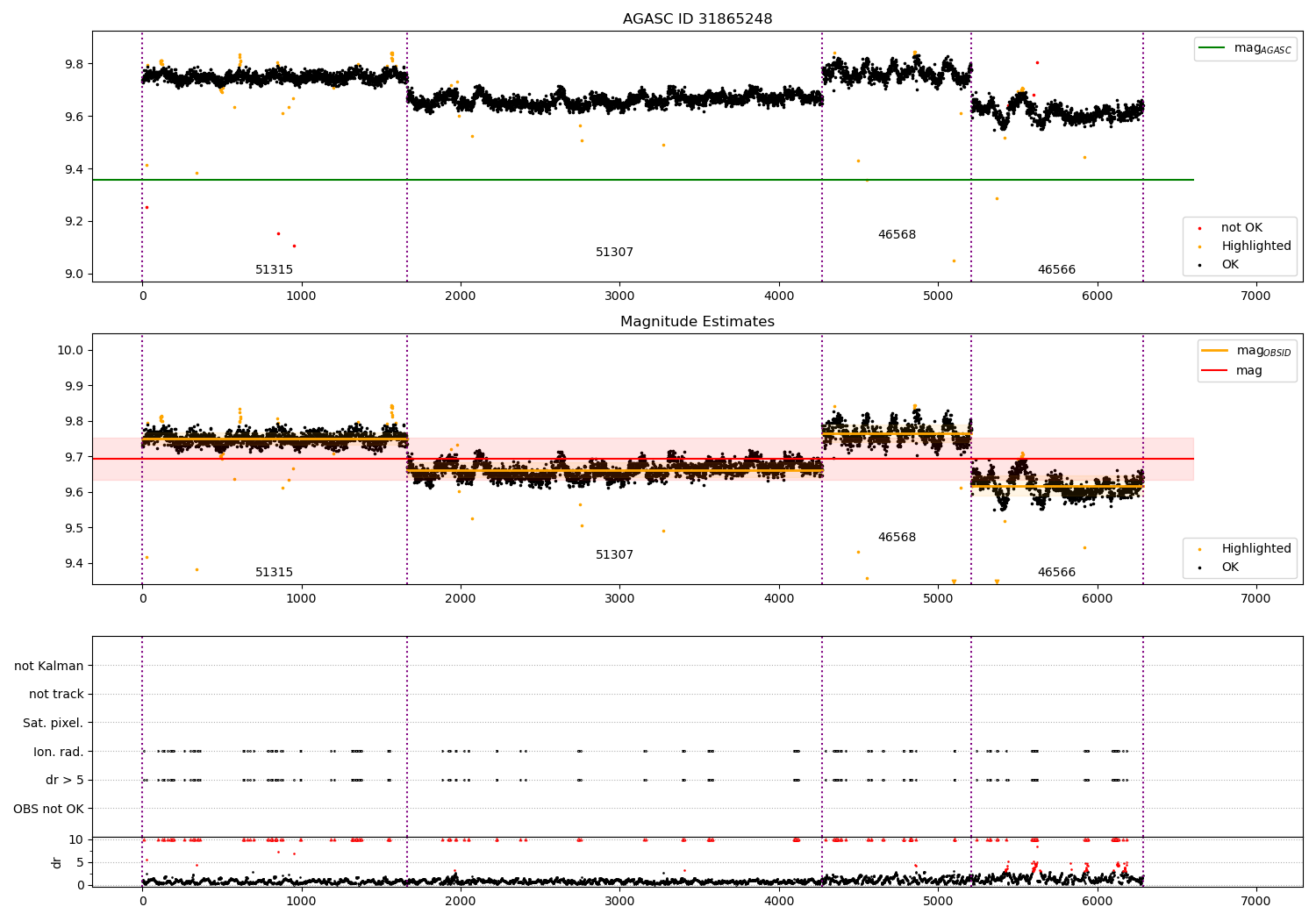The height and width of the screenshot is (921, 1316).
Task: Click the 51315 label in the top plot
Action: (x=275, y=270)
